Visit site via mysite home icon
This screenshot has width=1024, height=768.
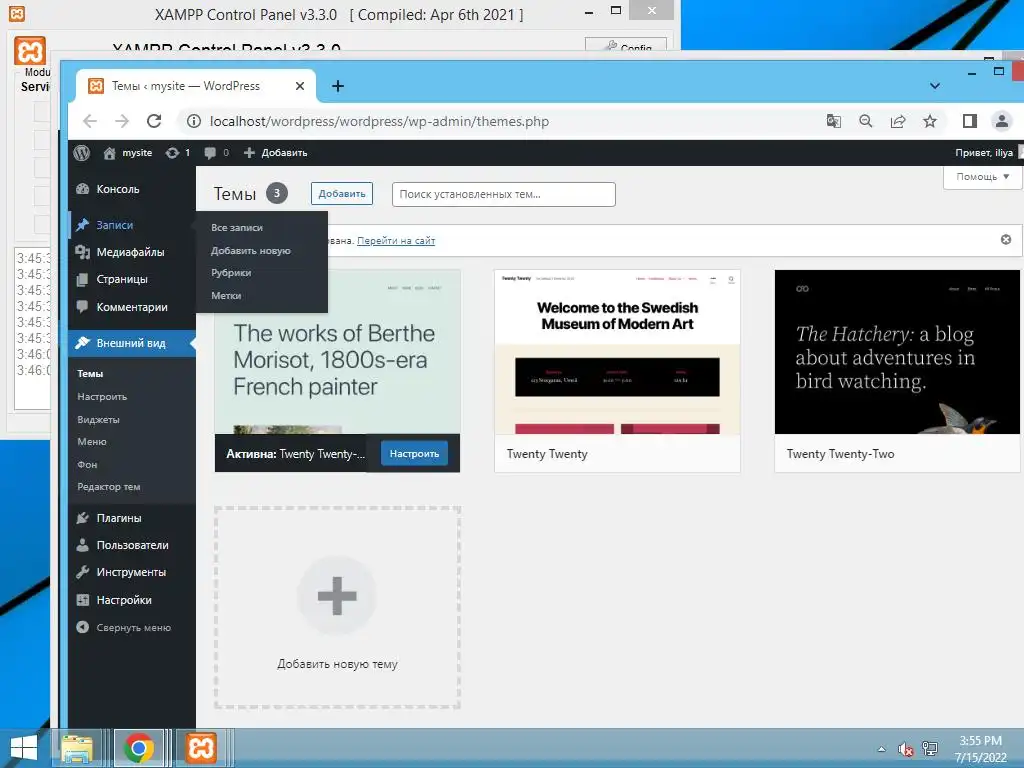(x=128, y=153)
